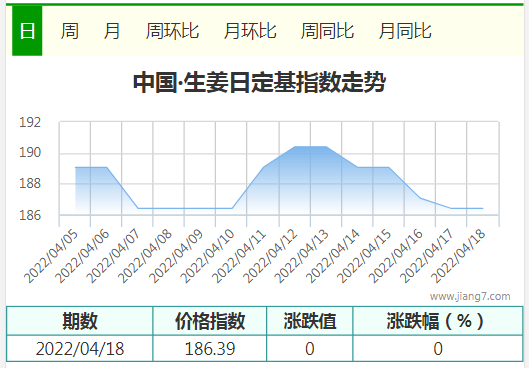Click the chart title 中国·生姜日定基指数走势

tap(259, 82)
